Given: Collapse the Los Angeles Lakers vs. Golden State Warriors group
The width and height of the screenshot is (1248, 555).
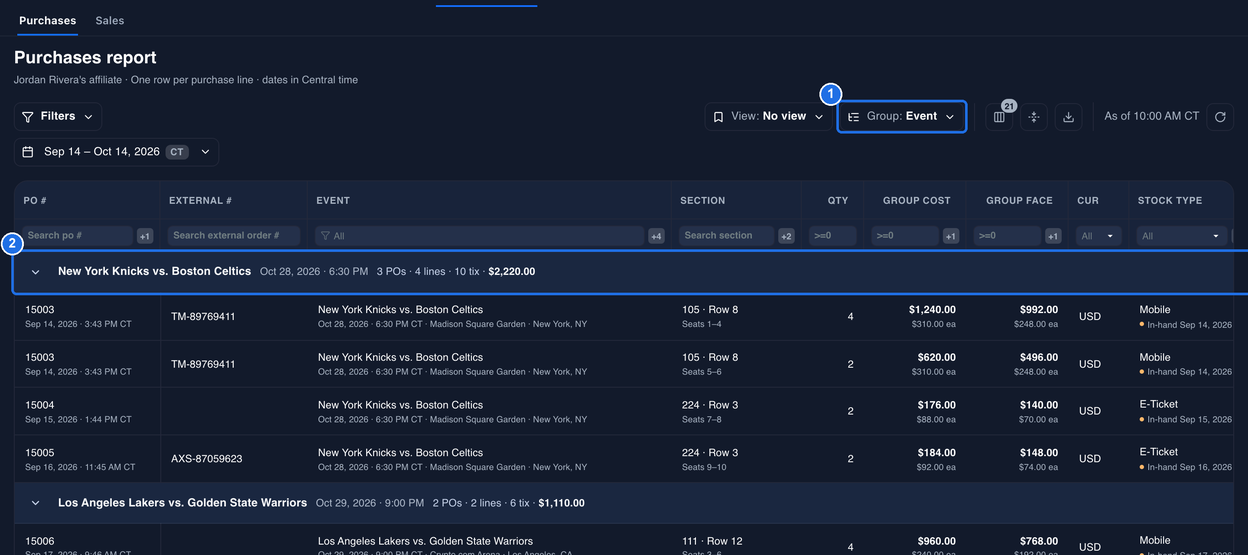Looking at the screenshot, I should coord(36,503).
